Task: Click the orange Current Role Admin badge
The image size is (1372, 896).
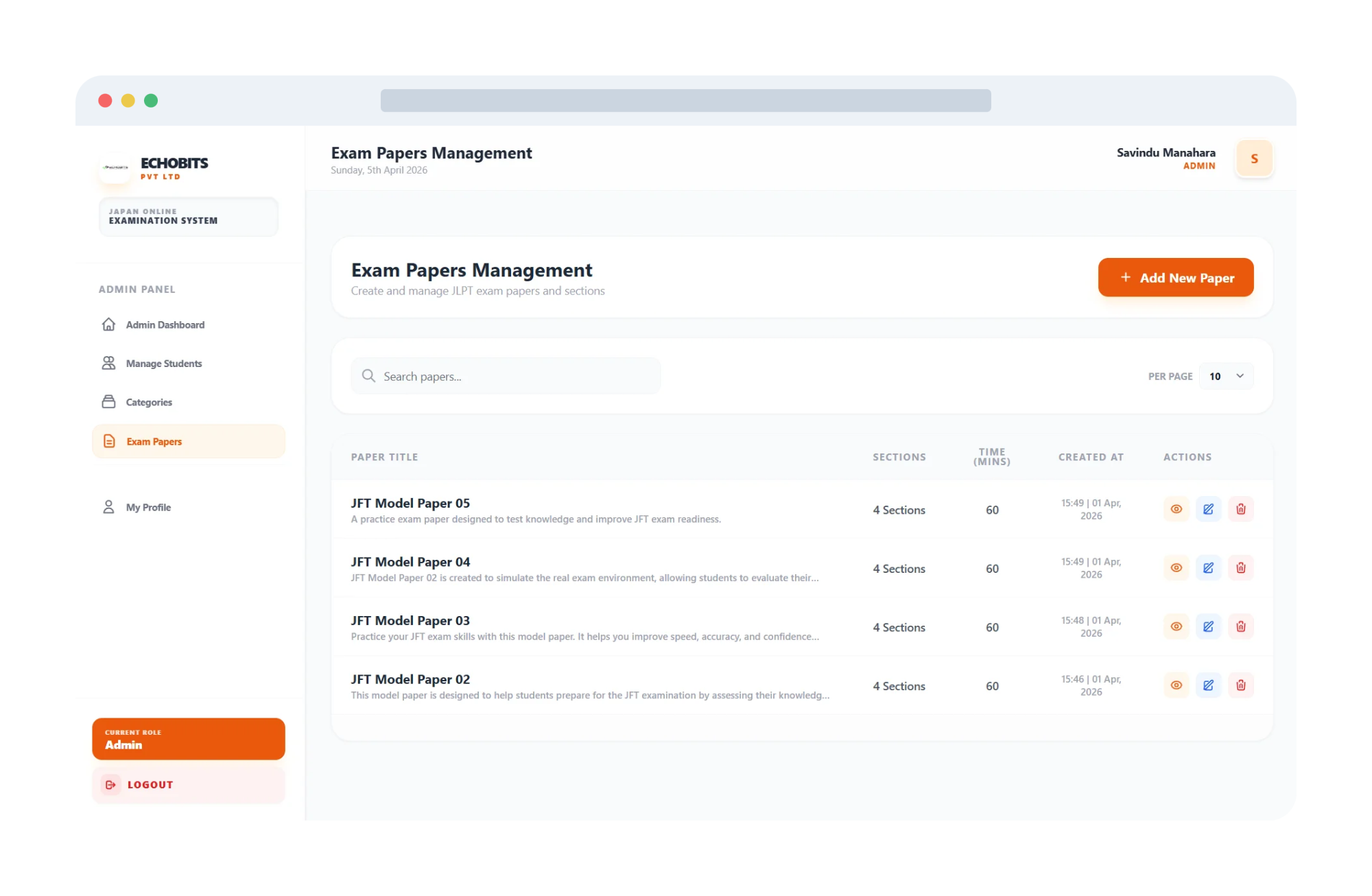Action: [188, 739]
